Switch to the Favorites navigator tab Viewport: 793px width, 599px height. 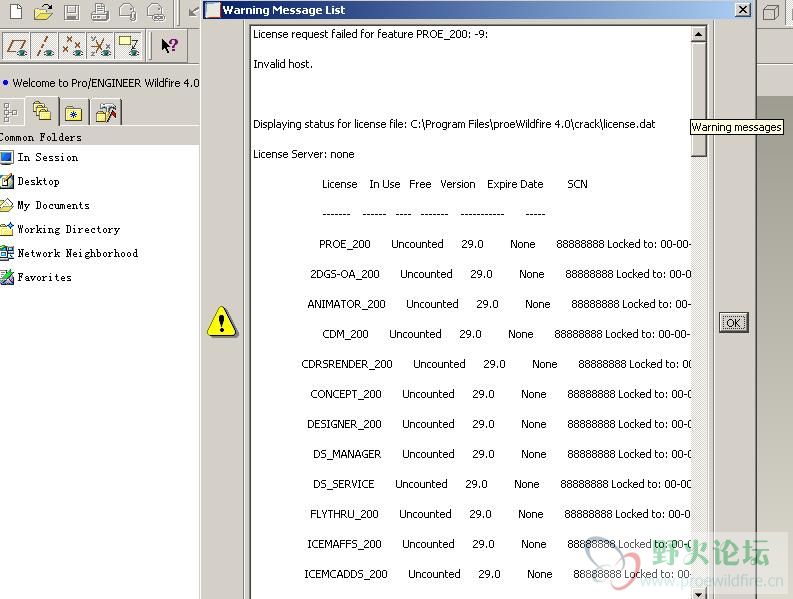point(74,112)
